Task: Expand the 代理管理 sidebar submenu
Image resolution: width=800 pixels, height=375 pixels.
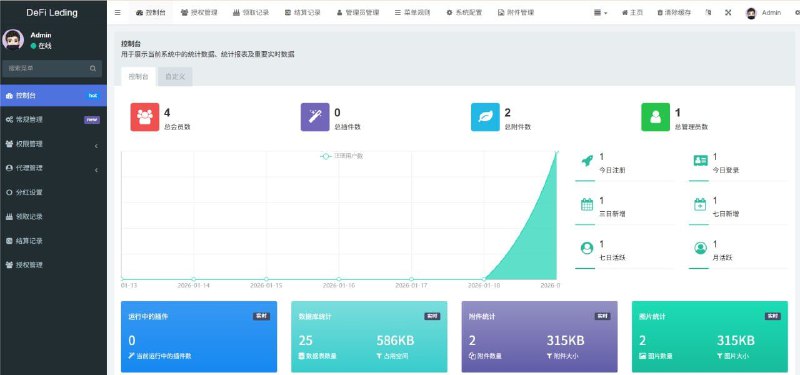Action: 53,168
